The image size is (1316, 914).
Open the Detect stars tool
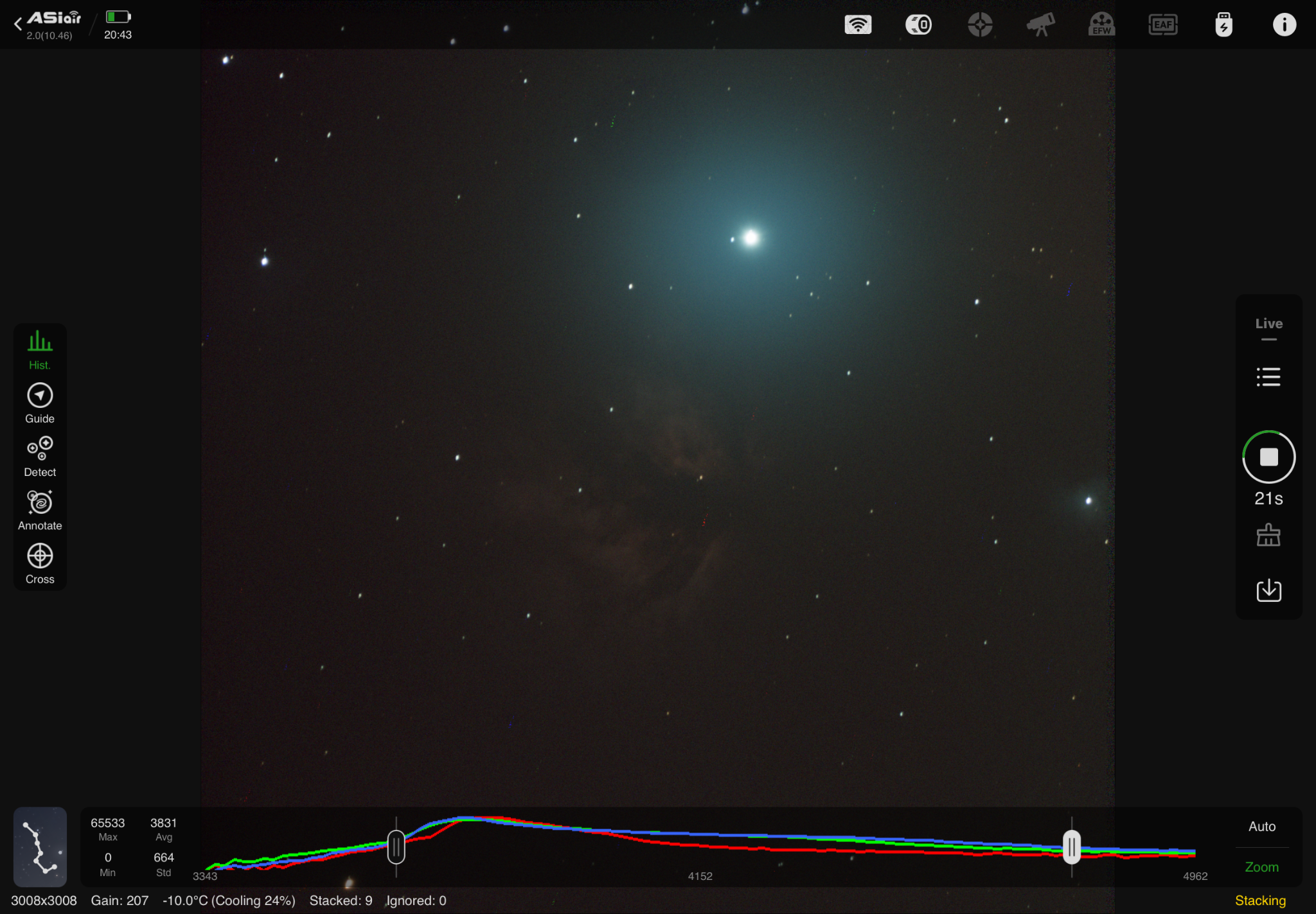(x=40, y=457)
